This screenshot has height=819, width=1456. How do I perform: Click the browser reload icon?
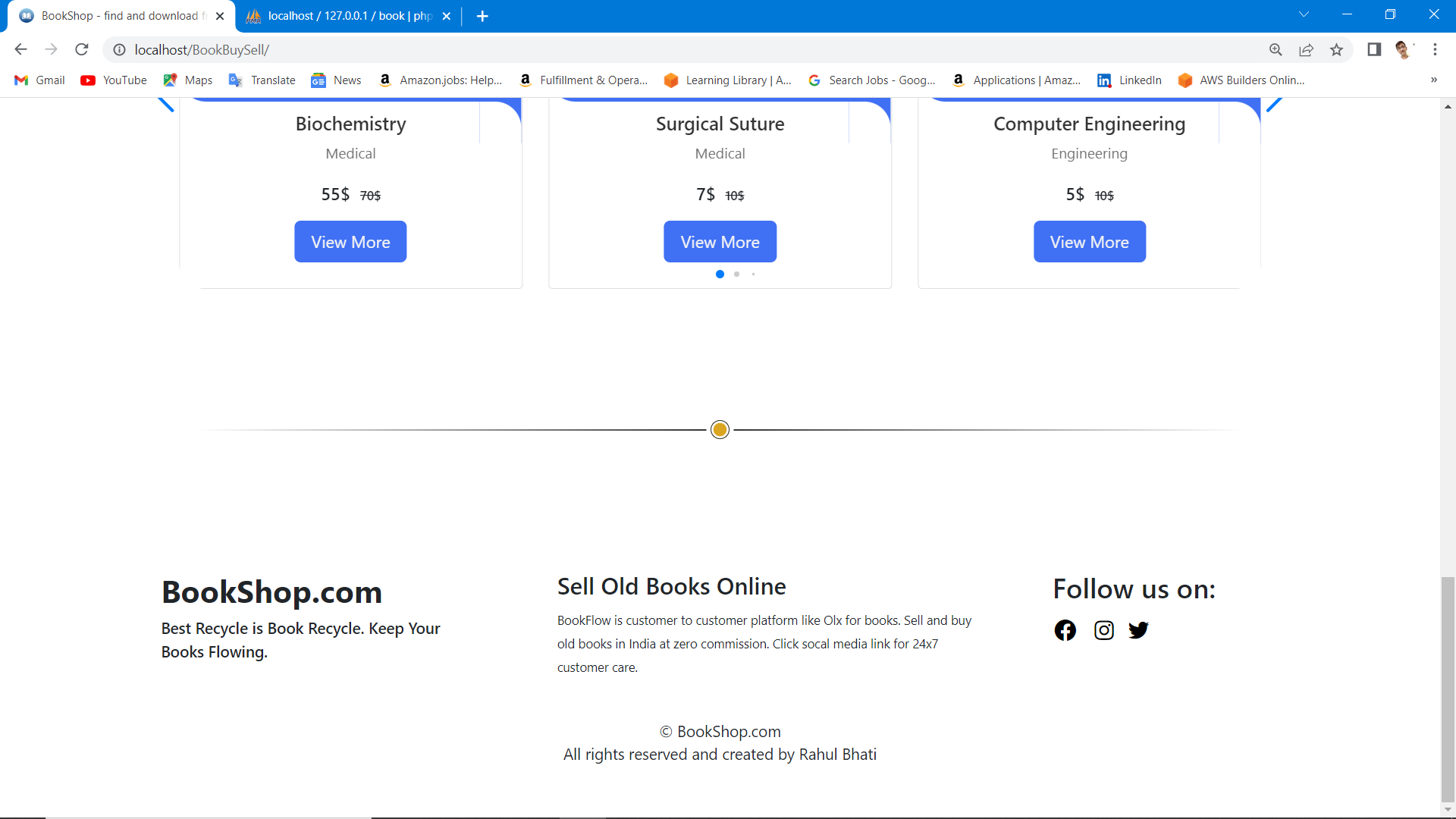pos(82,50)
